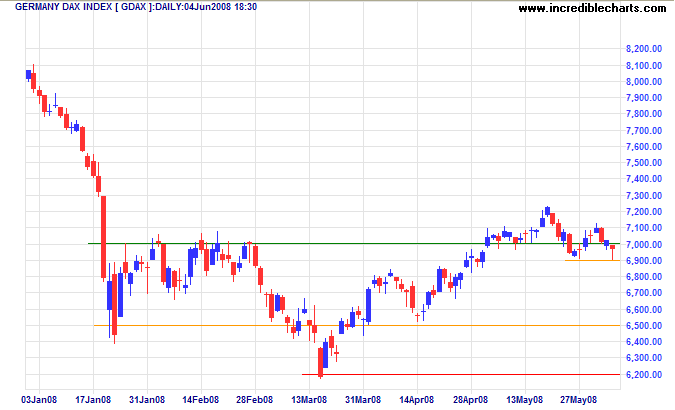
Task: Click the www.incrediblecharts.com watermark link
Action: [x=592, y=8]
